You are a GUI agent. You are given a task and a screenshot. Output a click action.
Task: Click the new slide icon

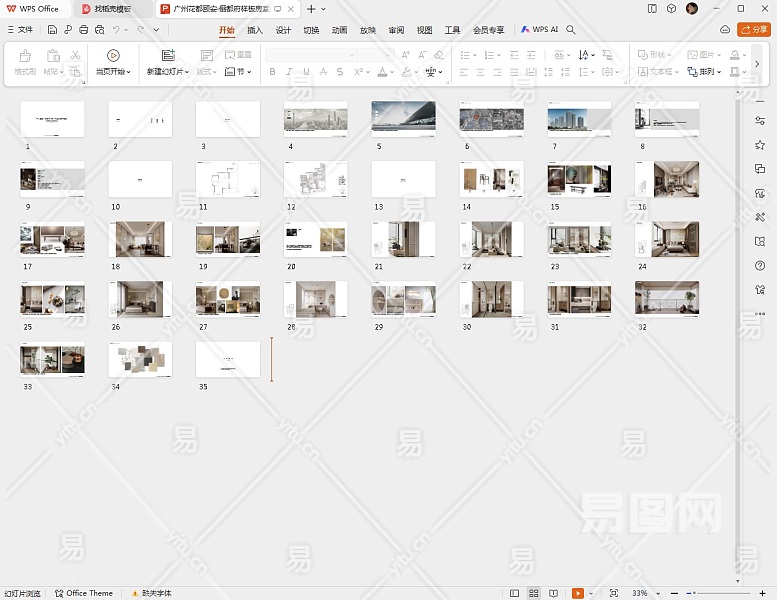coord(167,56)
